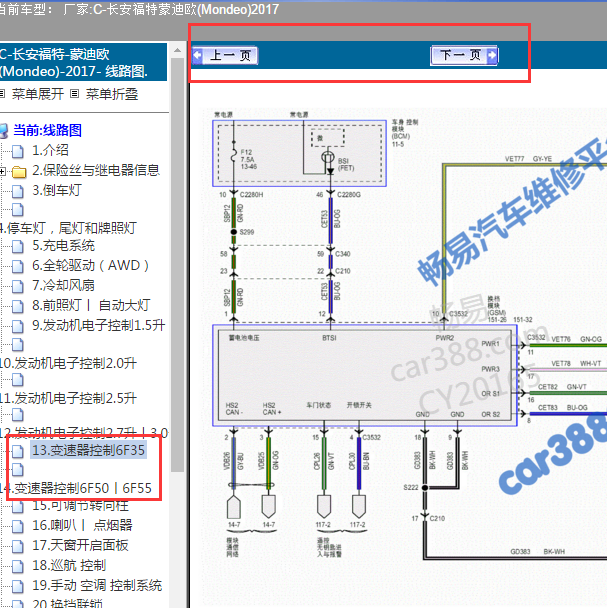Viewport: 607px width, 608px height.
Task: Click page icon beside 15.可调节转向柱
Action: [17, 506]
